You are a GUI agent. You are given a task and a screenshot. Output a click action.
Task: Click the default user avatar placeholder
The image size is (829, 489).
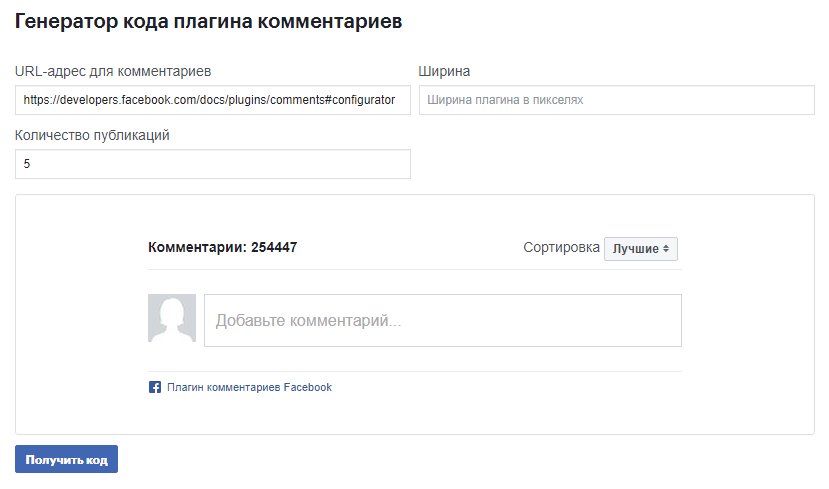pyautogui.click(x=172, y=318)
